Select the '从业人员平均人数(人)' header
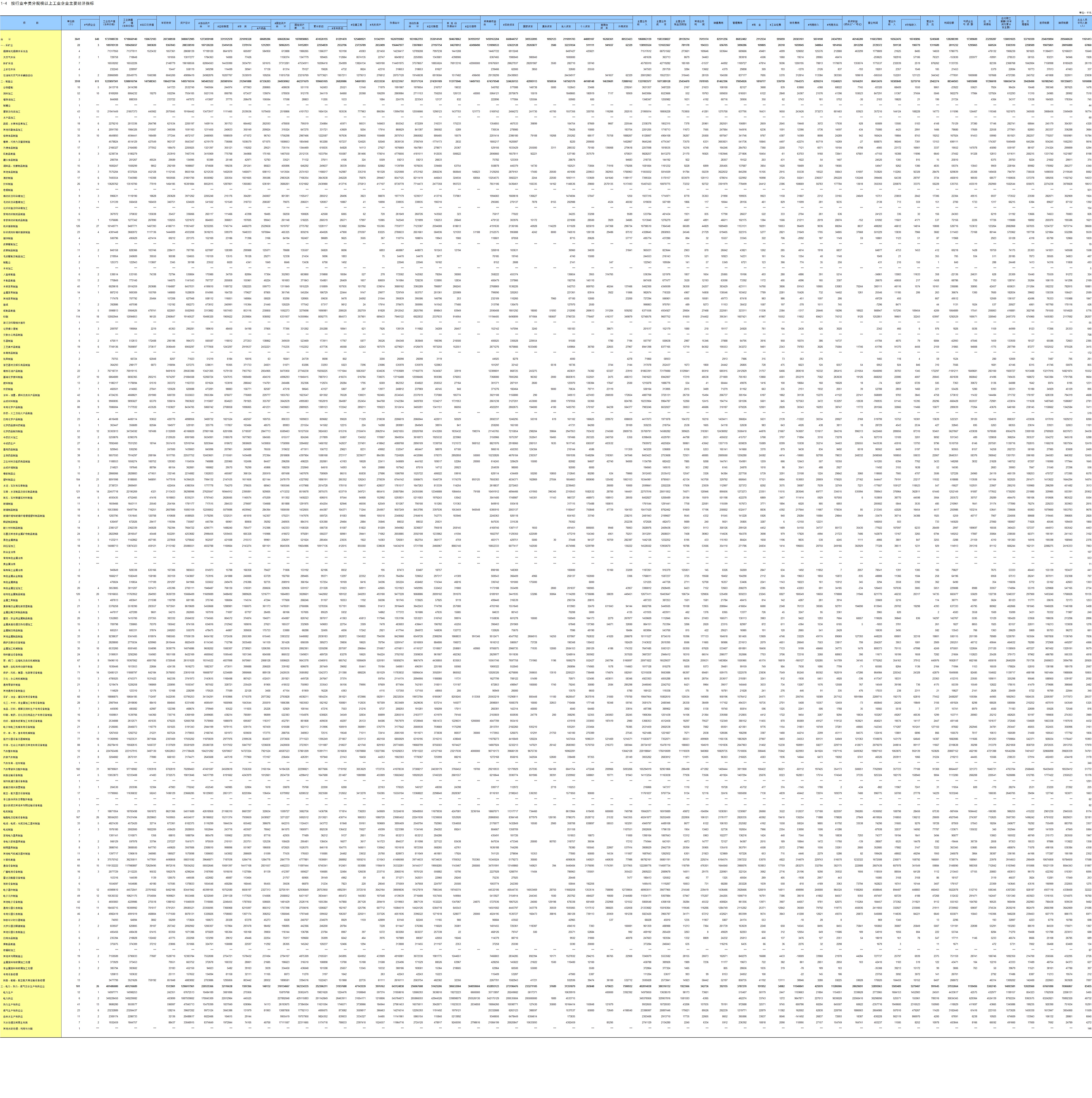The height and width of the screenshot is (1098, 1092). click(1082, 23)
